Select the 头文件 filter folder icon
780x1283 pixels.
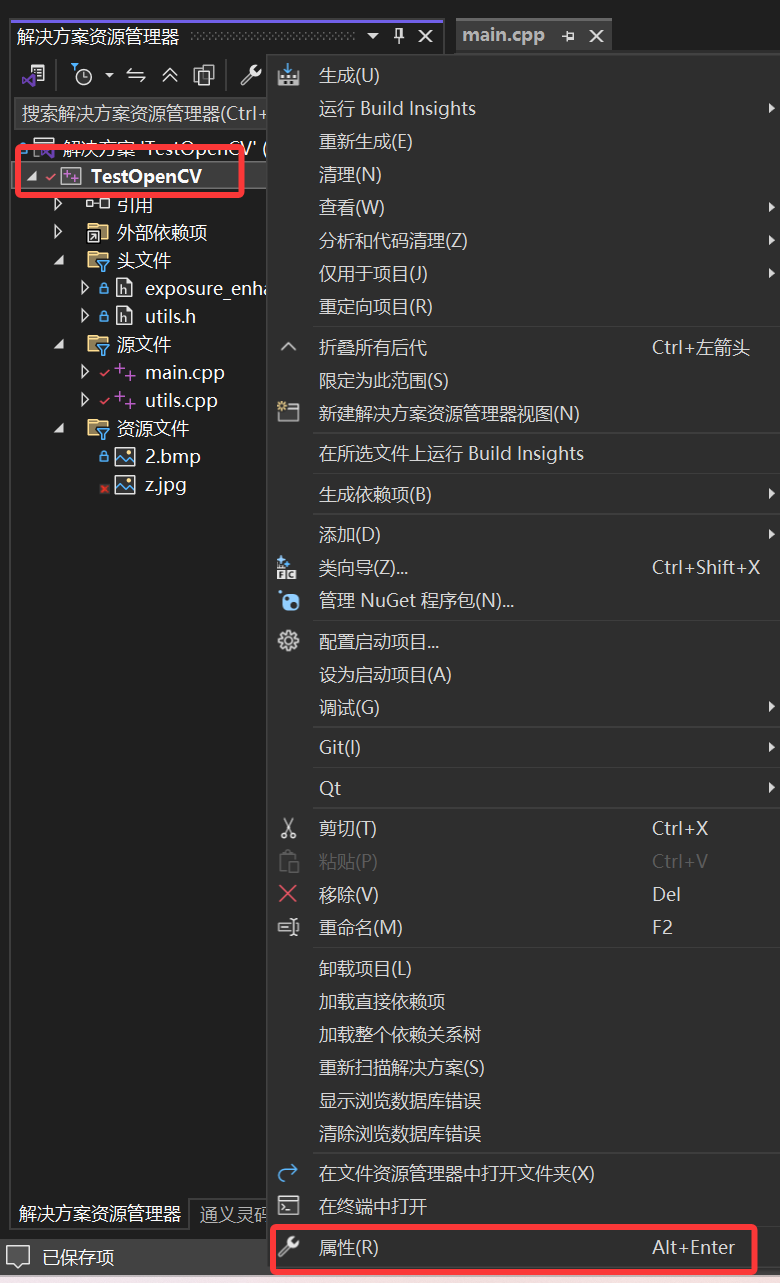pos(98,261)
